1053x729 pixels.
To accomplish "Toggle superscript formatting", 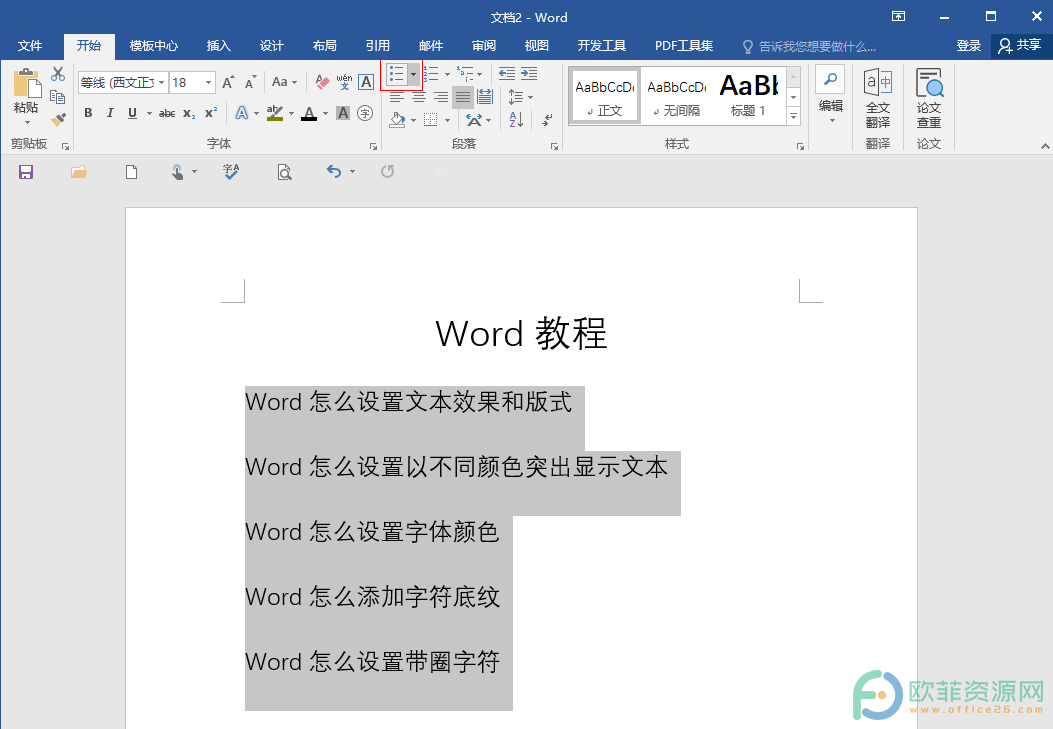I will tap(211, 113).
